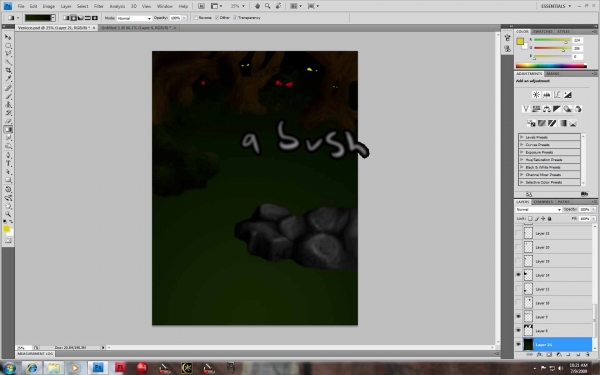Enable the Reverse gradient checkbox
The height and width of the screenshot is (375, 600).
coord(196,18)
